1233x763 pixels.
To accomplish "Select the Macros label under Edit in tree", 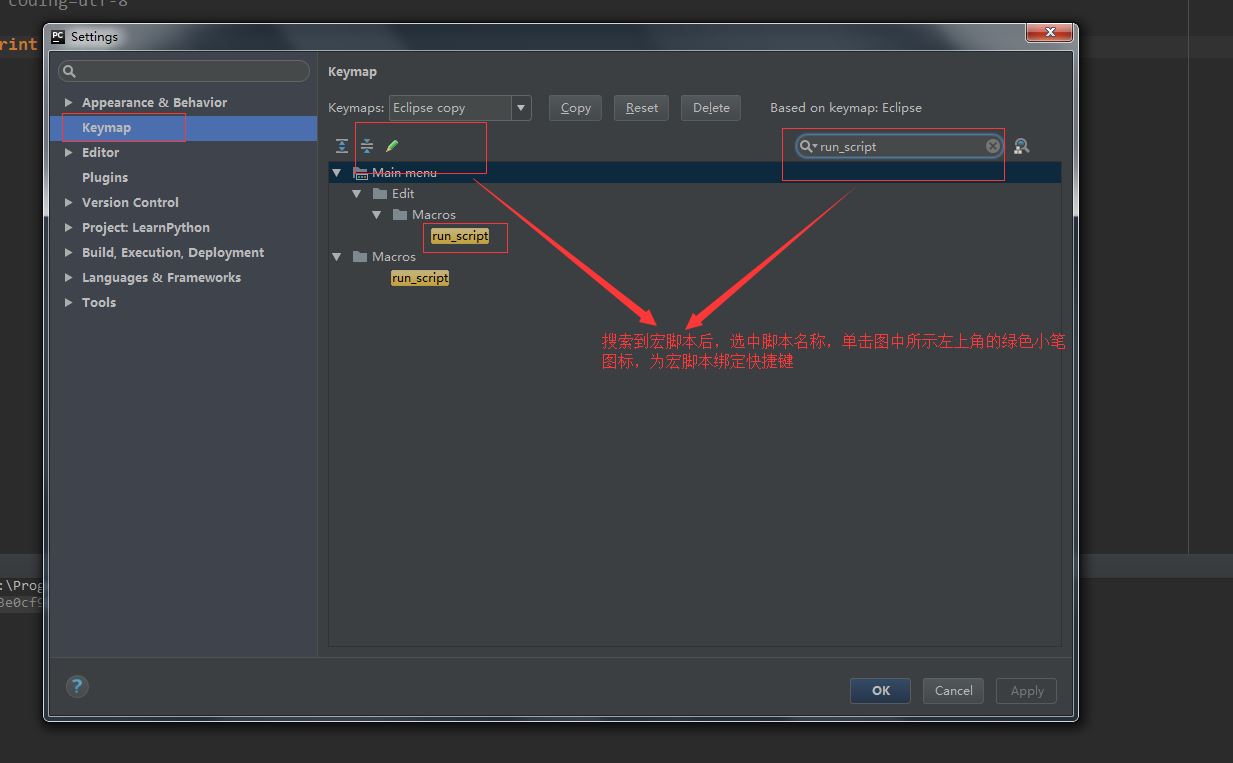I will pyautogui.click(x=434, y=215).
